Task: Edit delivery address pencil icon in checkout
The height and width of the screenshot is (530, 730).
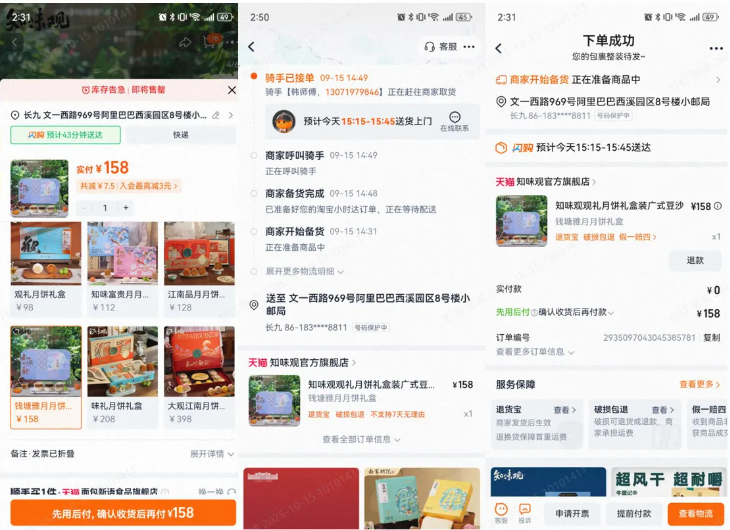Action: click(216, 115)
